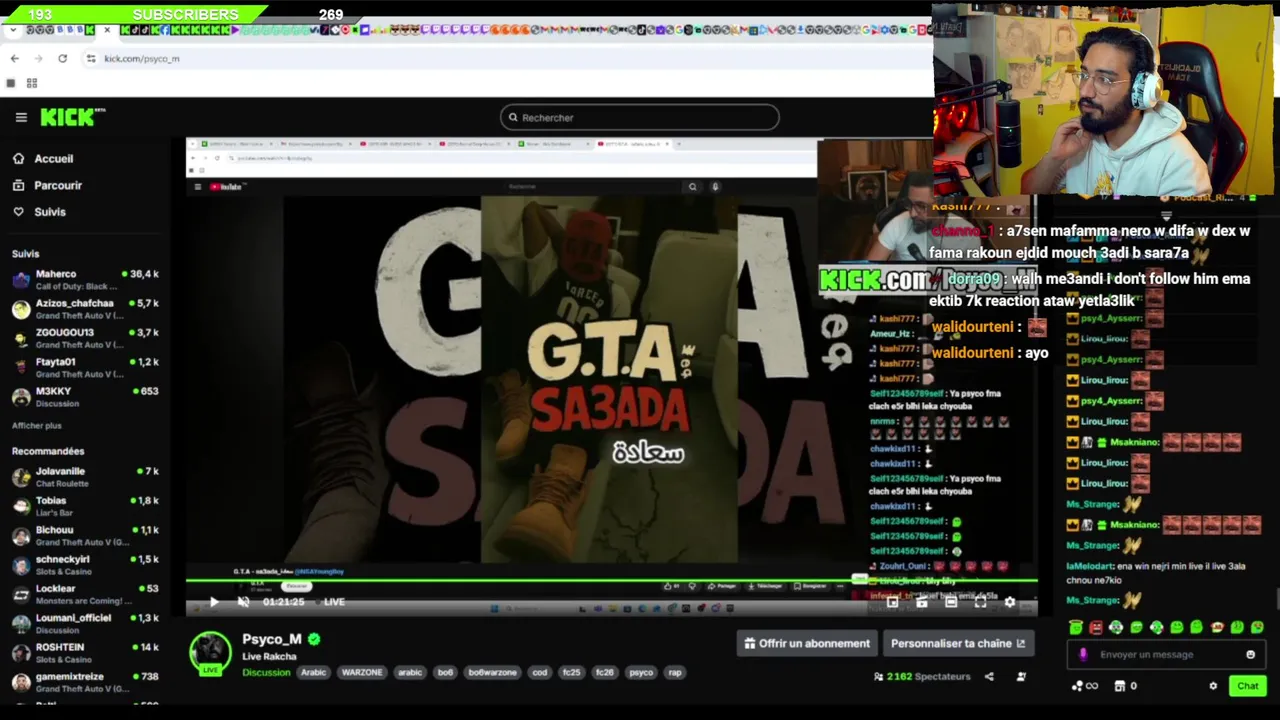The image size is (1280, 720).
Task: Click the share stream icon
Action: pyautogui.click(x=989, y=677)
